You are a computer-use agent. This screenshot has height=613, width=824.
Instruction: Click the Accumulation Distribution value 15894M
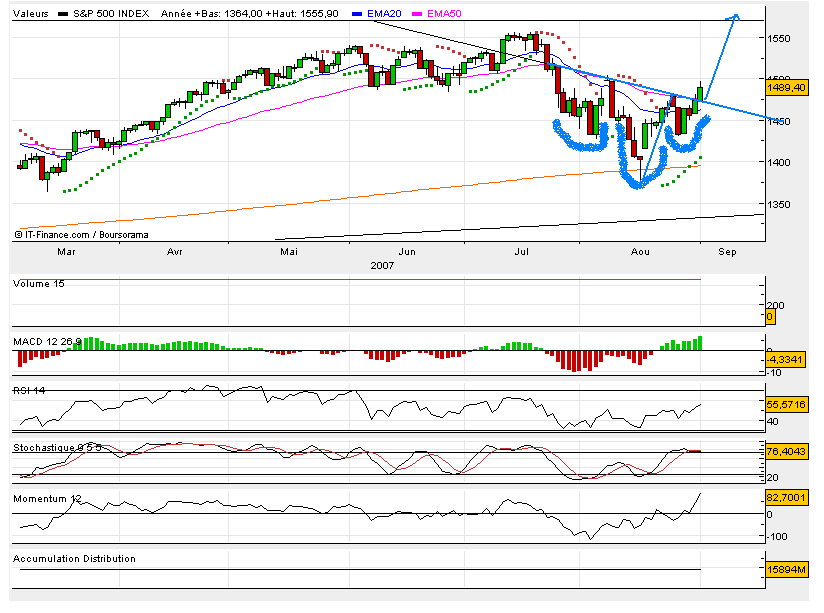(786, 570)
